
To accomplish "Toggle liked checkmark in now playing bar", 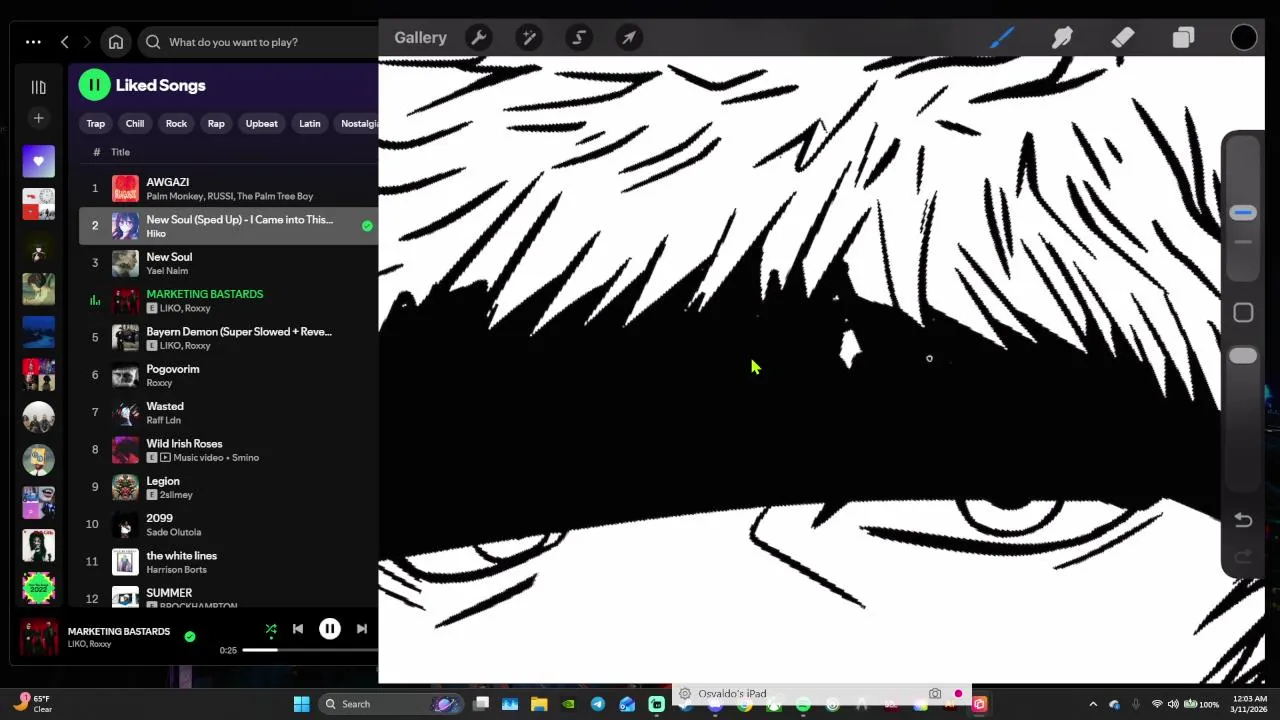I will click(190, 637).
